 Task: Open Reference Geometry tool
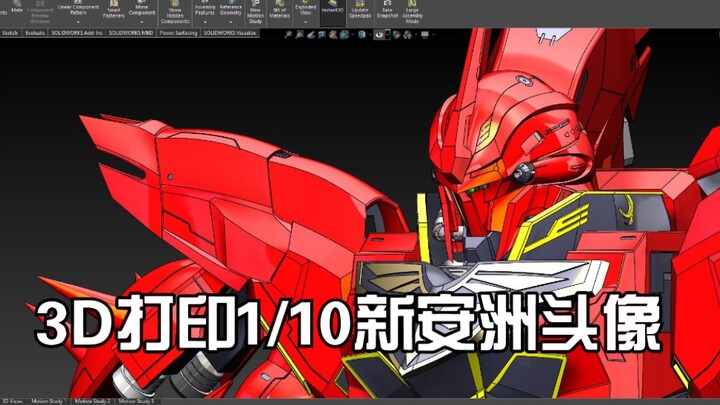231,9
